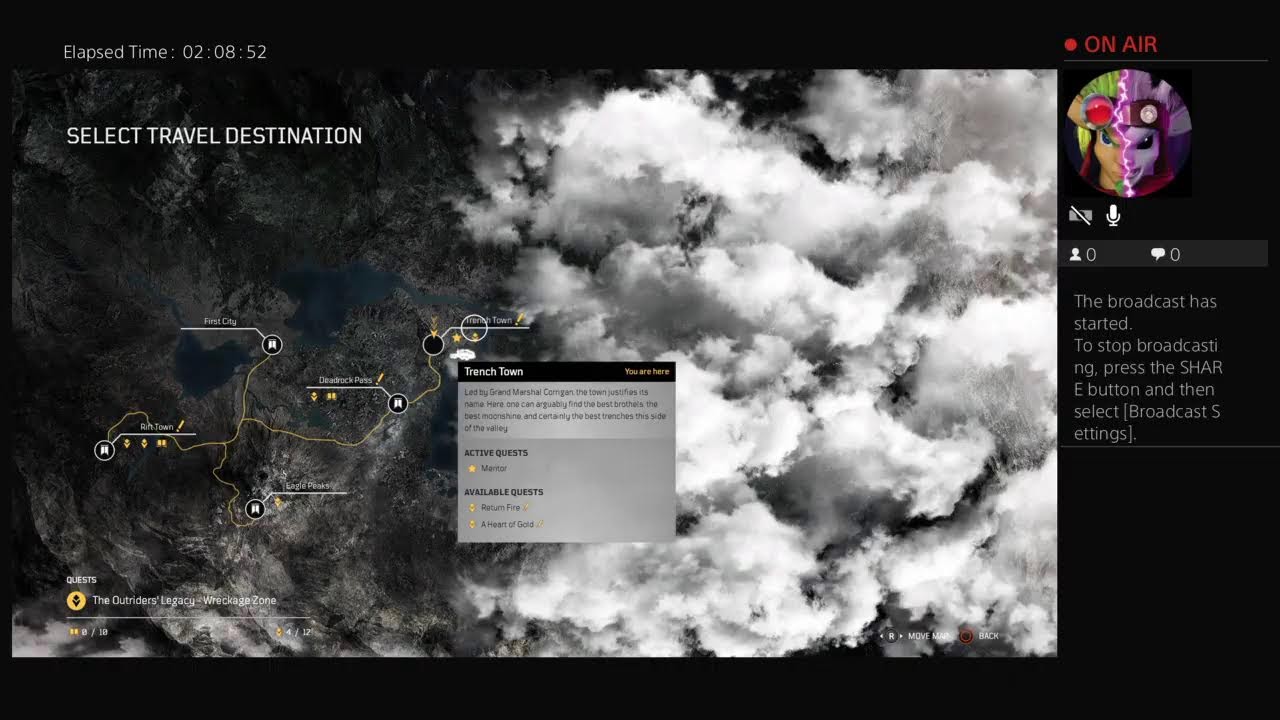Click the comments count speech bubble icon
Viewport: 1280px width, 720px height.
click(1158, 255)
